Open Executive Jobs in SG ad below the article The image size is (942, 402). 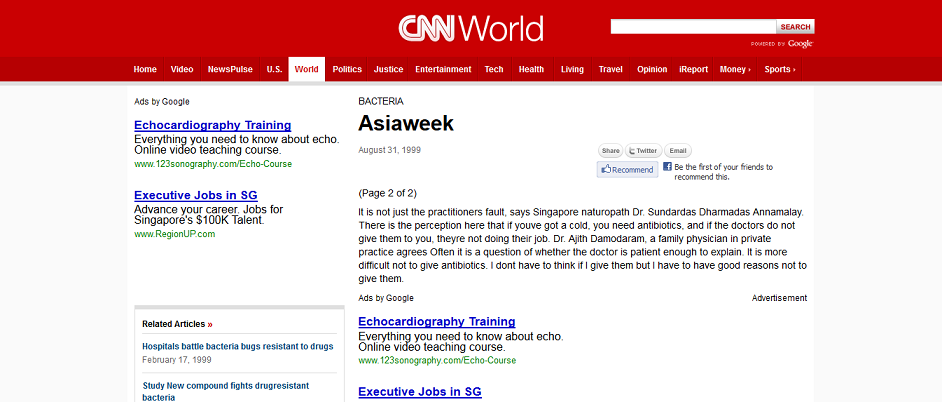tap(420, 392)
